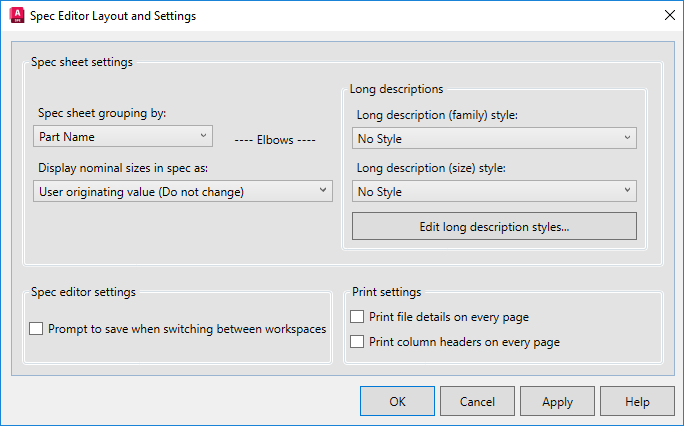Click the Elbows grouping preview text
This screenshot has height=426, width=684.
coord(274,139)
